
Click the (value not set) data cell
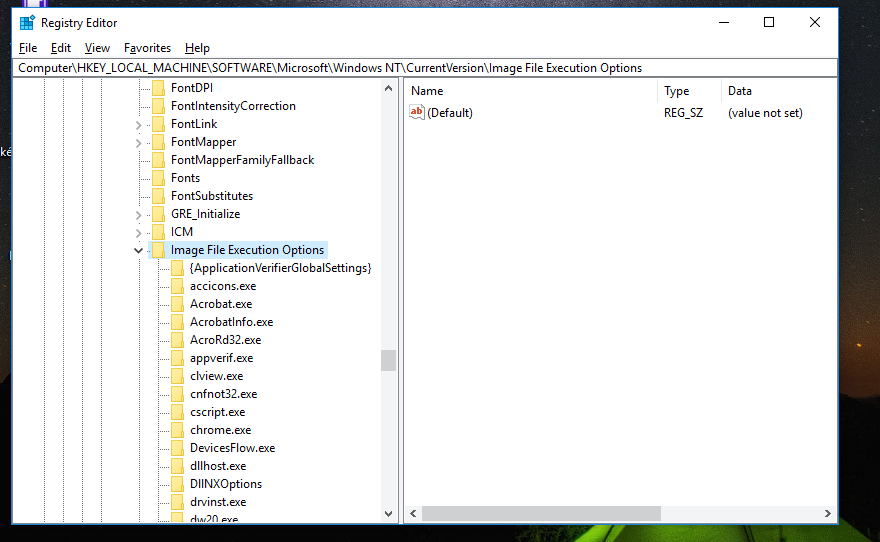tap(765, 113)
